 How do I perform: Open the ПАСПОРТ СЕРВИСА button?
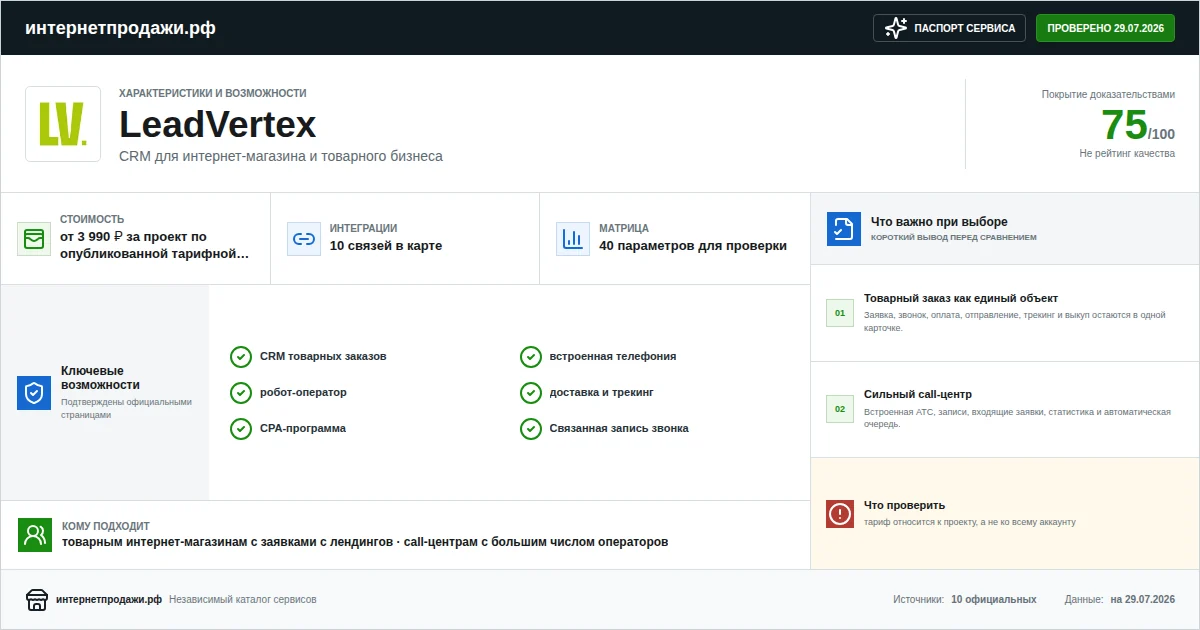click(950, 28)
